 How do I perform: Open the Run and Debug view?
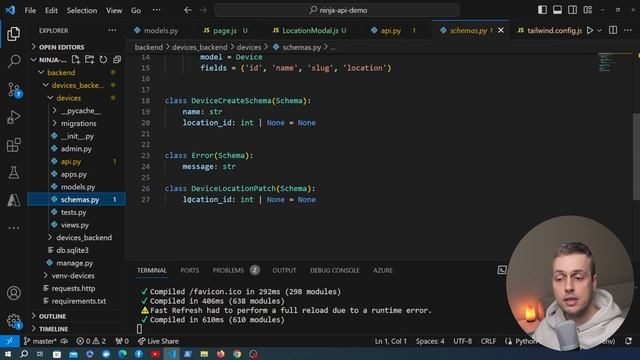coord(13,117)
